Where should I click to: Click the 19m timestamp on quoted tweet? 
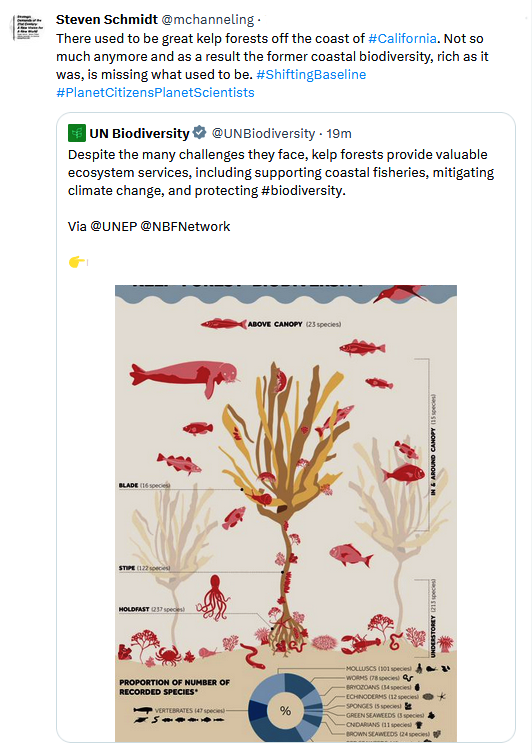pos(339,134)
